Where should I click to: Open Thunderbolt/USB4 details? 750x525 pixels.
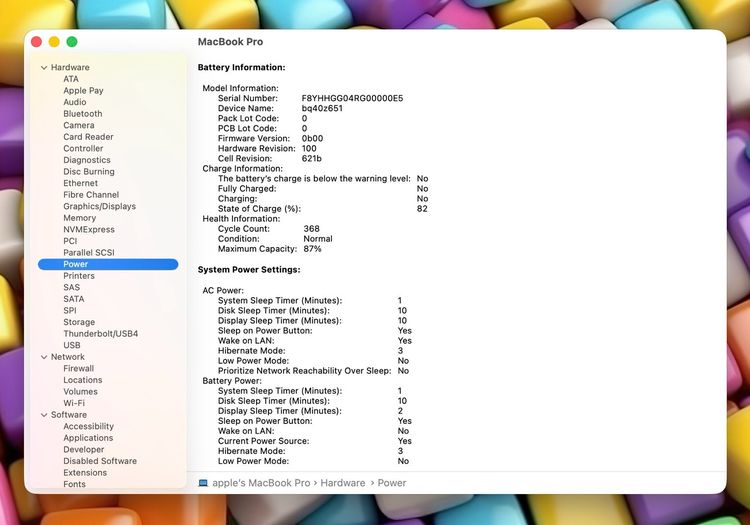pos(100,334)
